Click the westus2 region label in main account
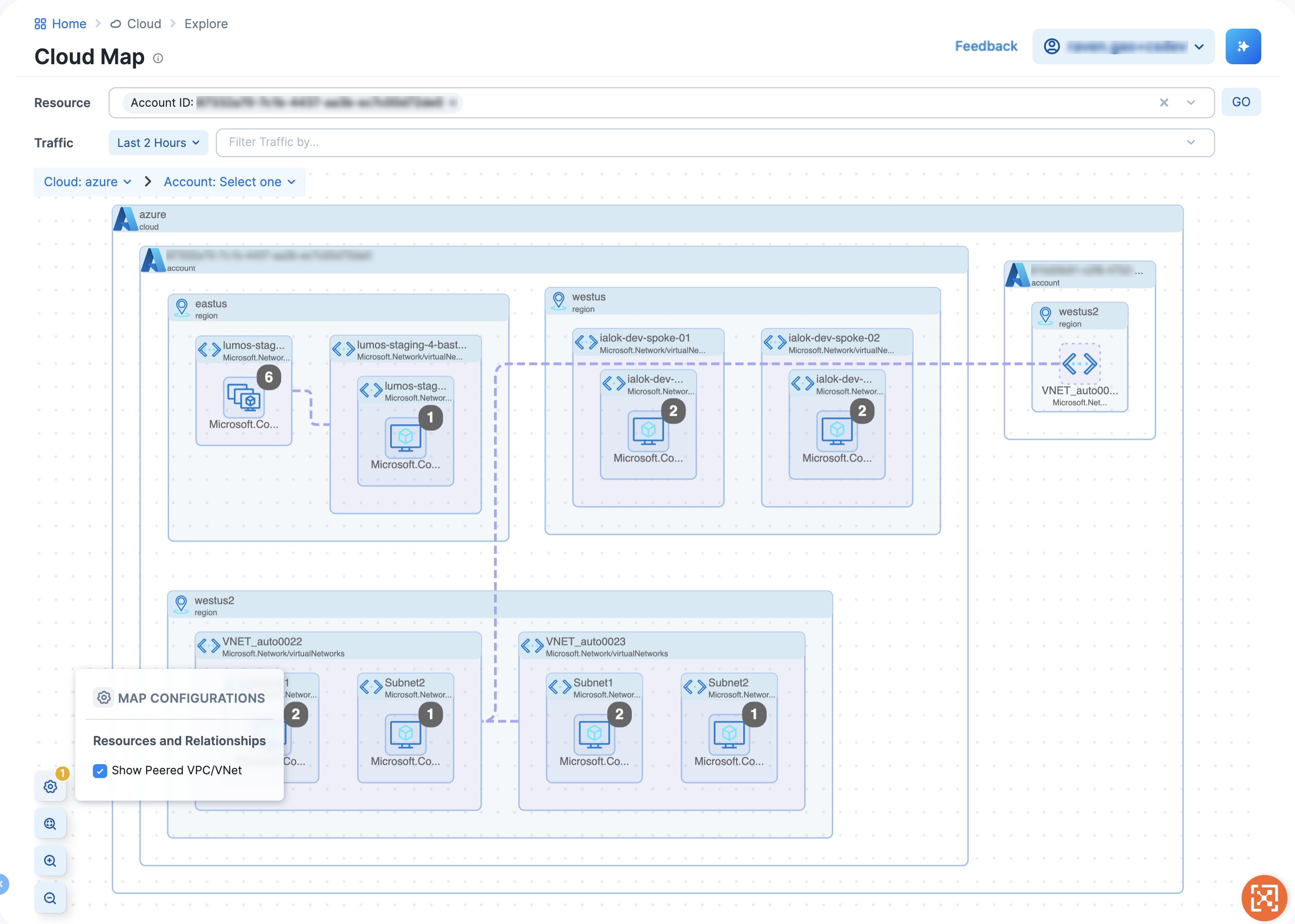1295x924 pixels. pos(214,600)
